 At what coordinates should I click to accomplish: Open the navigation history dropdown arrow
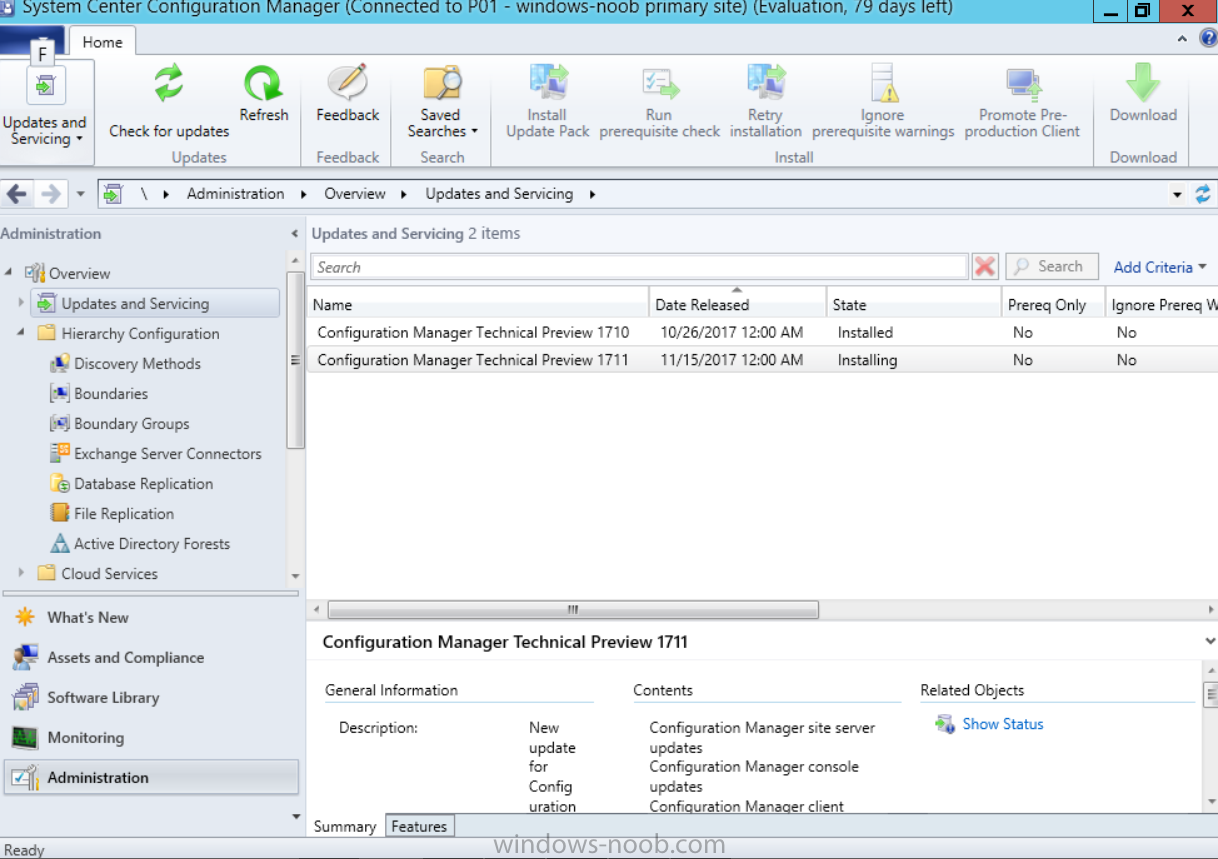click(81, 194)
